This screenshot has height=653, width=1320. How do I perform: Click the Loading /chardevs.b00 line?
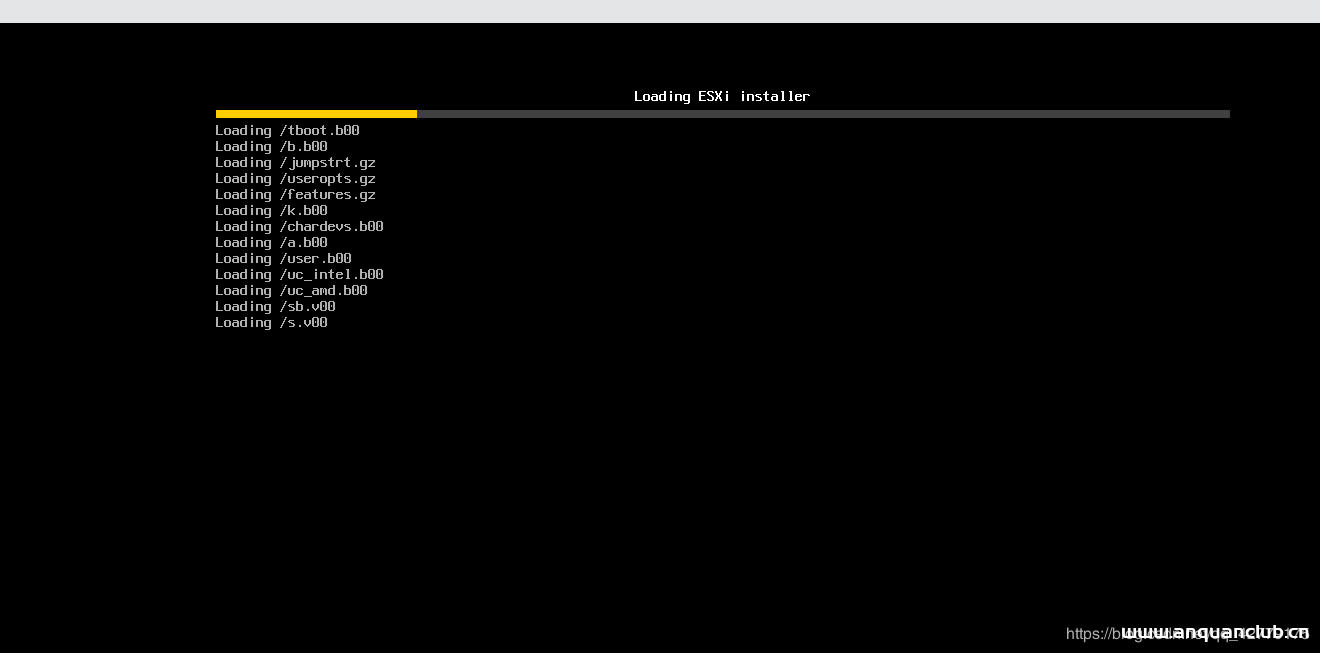[x=298, y=226]
